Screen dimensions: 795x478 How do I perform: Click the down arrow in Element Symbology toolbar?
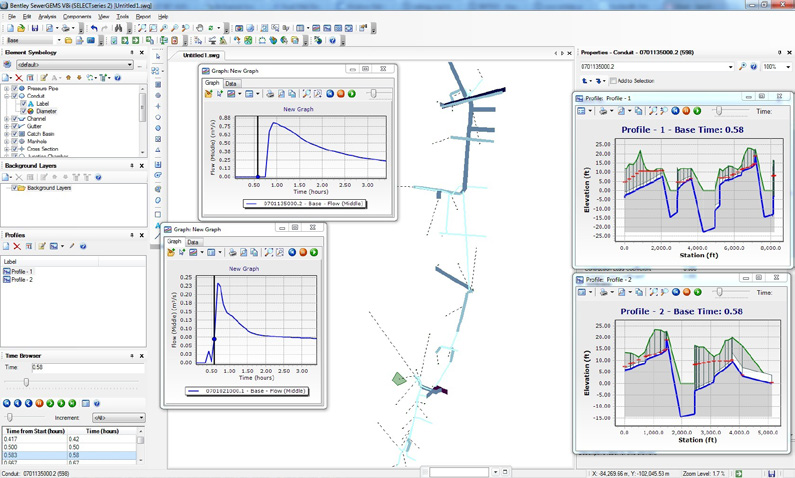(x=79, y=78)
